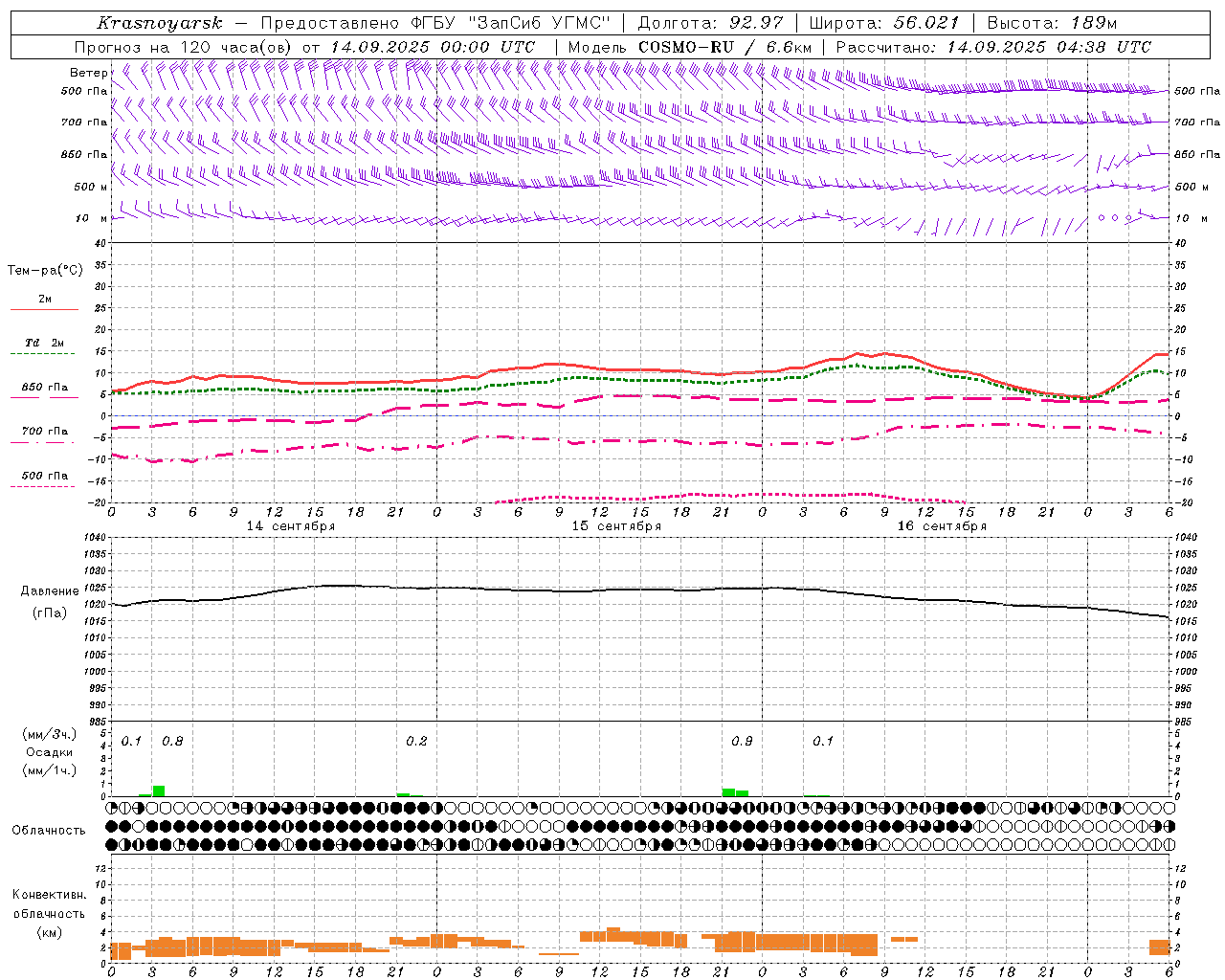Click the "0.8" precipitation amount value
Viewport: 1225px width, 980px height.
pyautogui.click(x=172, y=741)
